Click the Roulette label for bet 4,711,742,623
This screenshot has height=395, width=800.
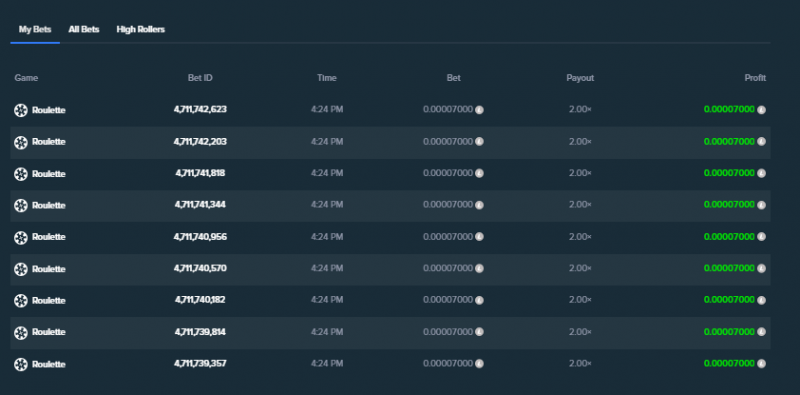tap(48, 110)
